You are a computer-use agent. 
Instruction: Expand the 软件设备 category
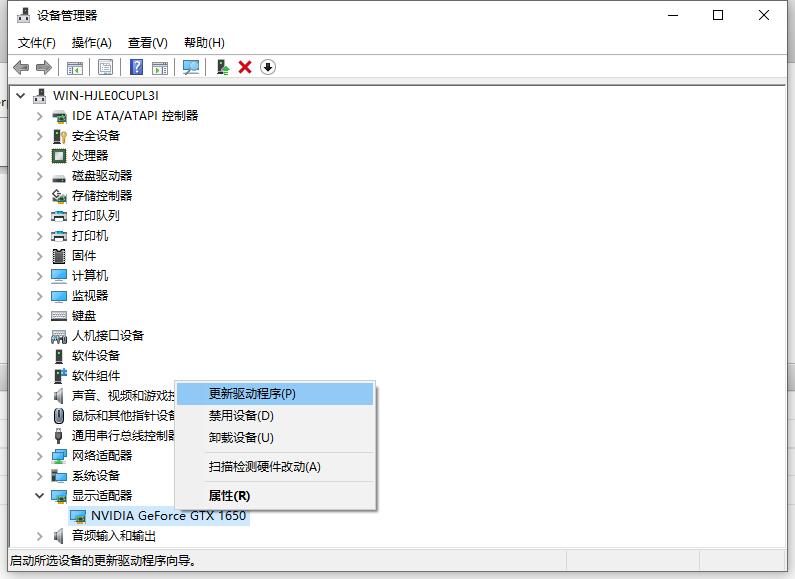click(40, 356)
